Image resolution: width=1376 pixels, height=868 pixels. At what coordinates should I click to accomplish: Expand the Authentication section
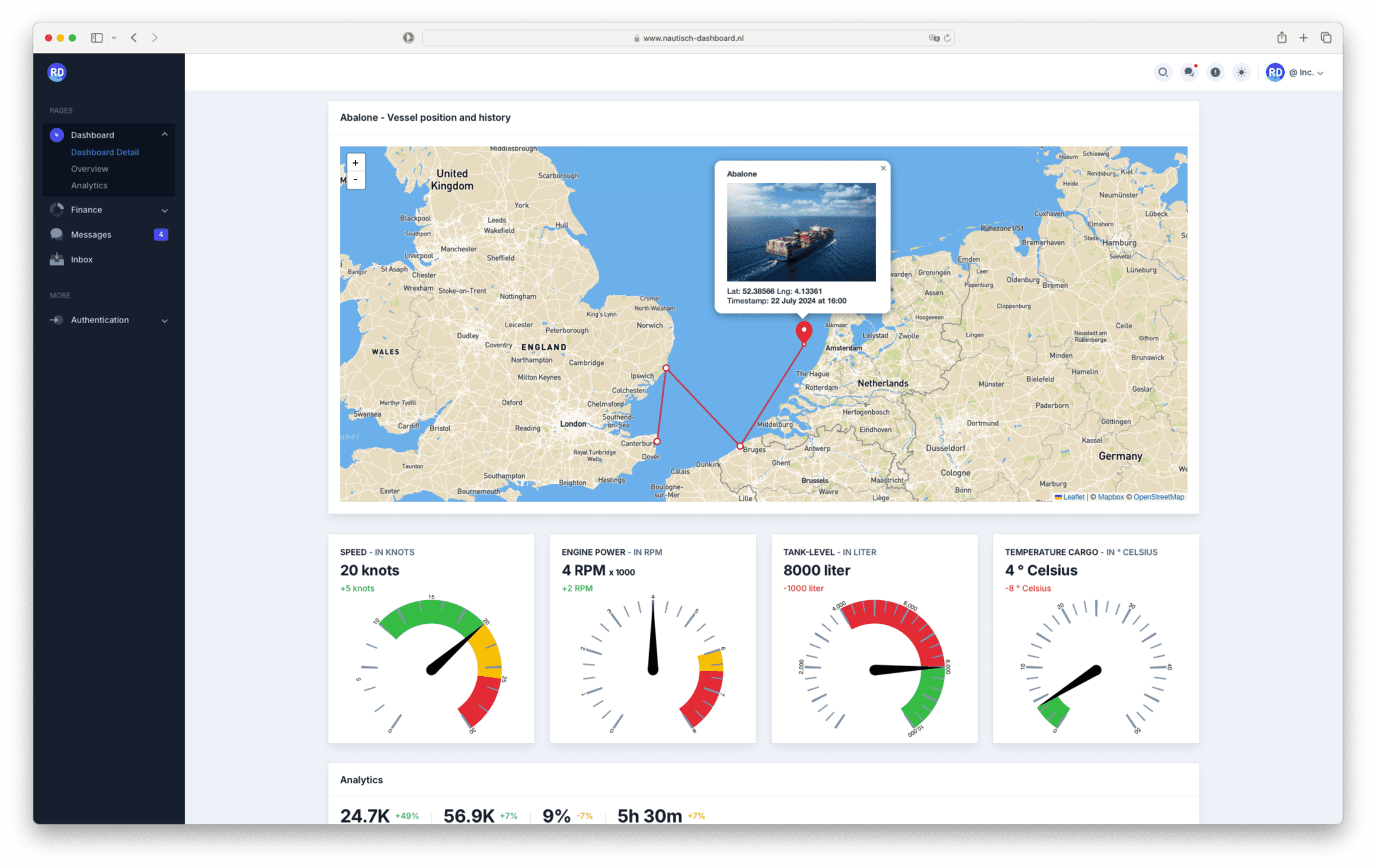[165, 320]
